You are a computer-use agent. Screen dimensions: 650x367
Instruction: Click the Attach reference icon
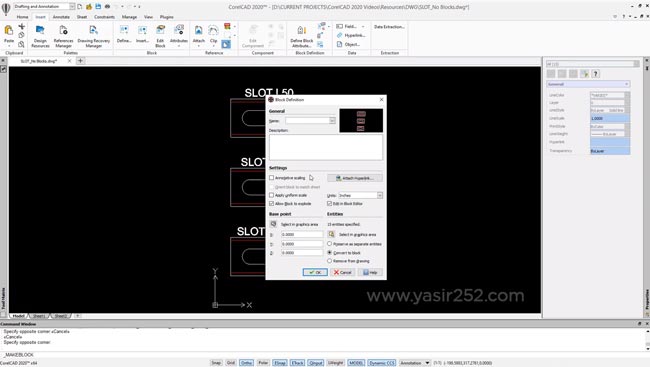coord(199,30)
